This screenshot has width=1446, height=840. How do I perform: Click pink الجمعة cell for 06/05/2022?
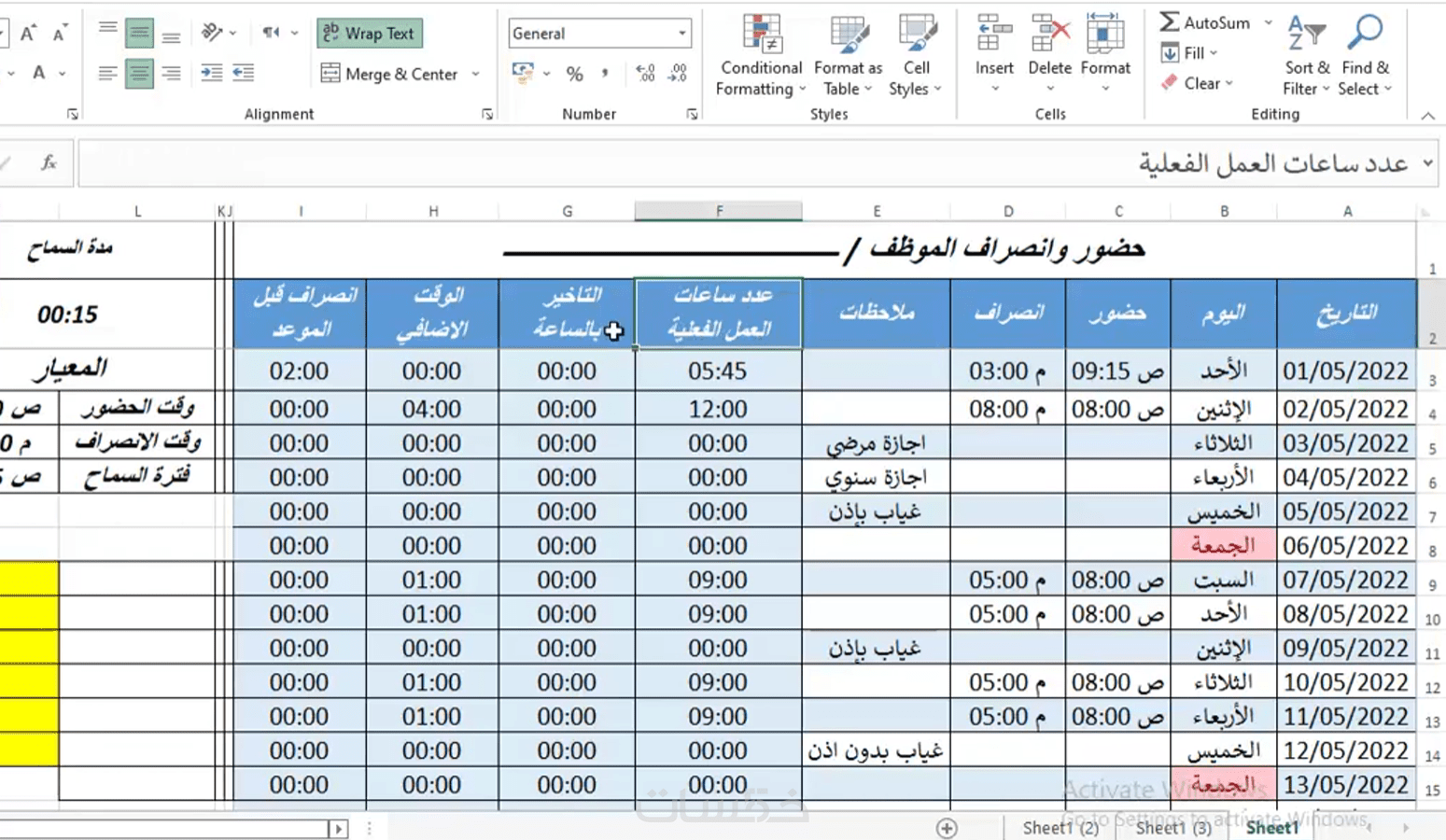pyautogui.click(x=1223, y=546)
